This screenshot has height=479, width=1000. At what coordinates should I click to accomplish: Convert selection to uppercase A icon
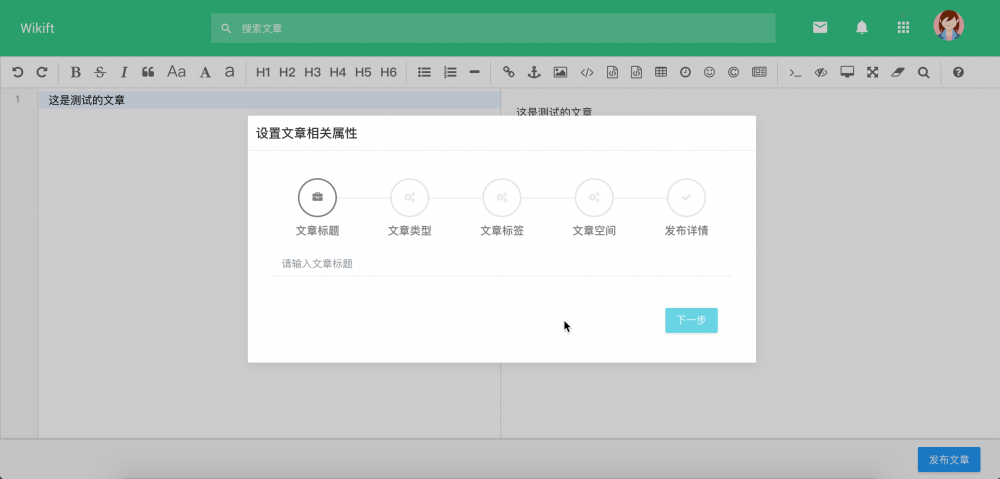click(x=205, y=72)
